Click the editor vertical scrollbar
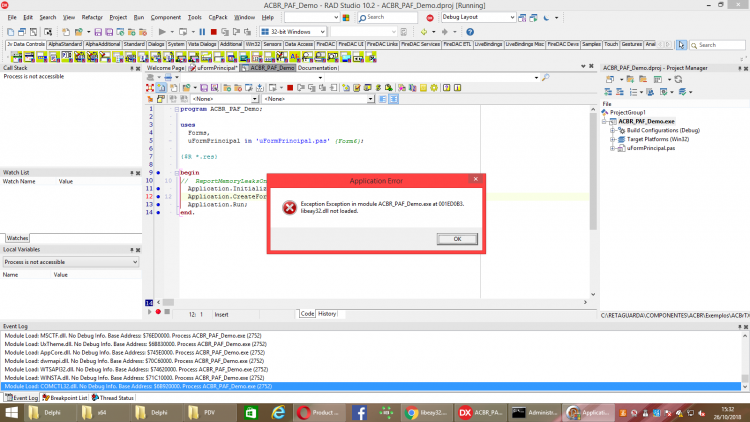 pyautogui.click(x=593, y=201)
